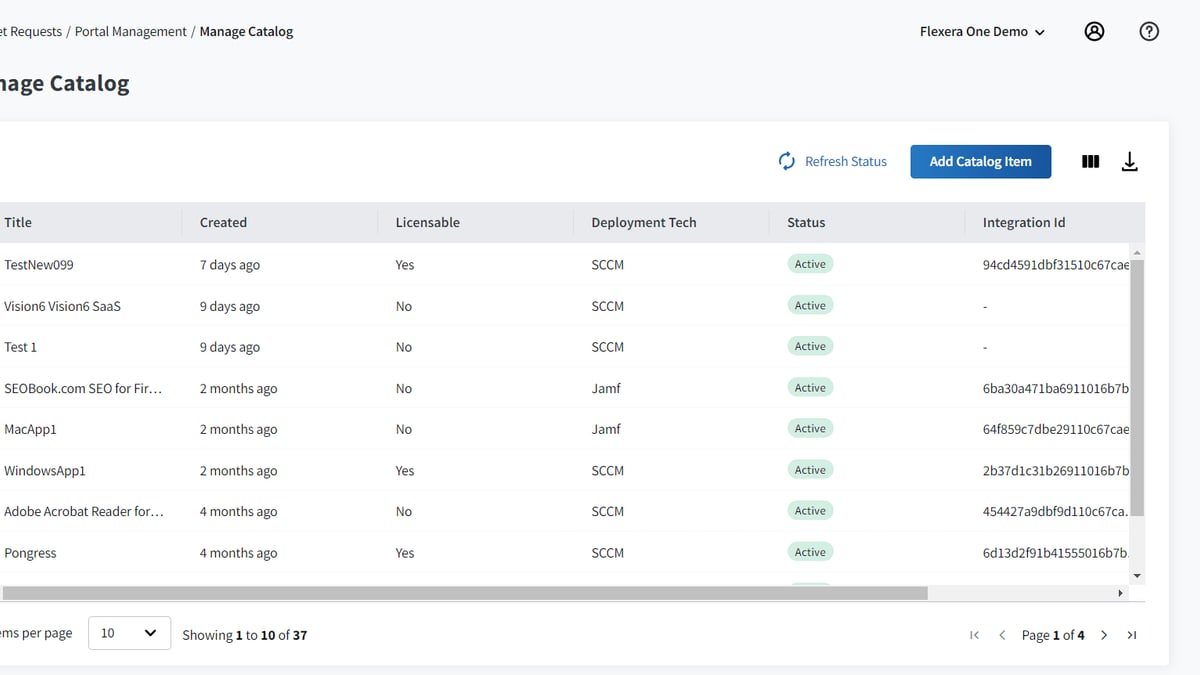Open the Flexera One Demo organization dropdown
Screen dimensions: 1200x675
click(982, 31)
